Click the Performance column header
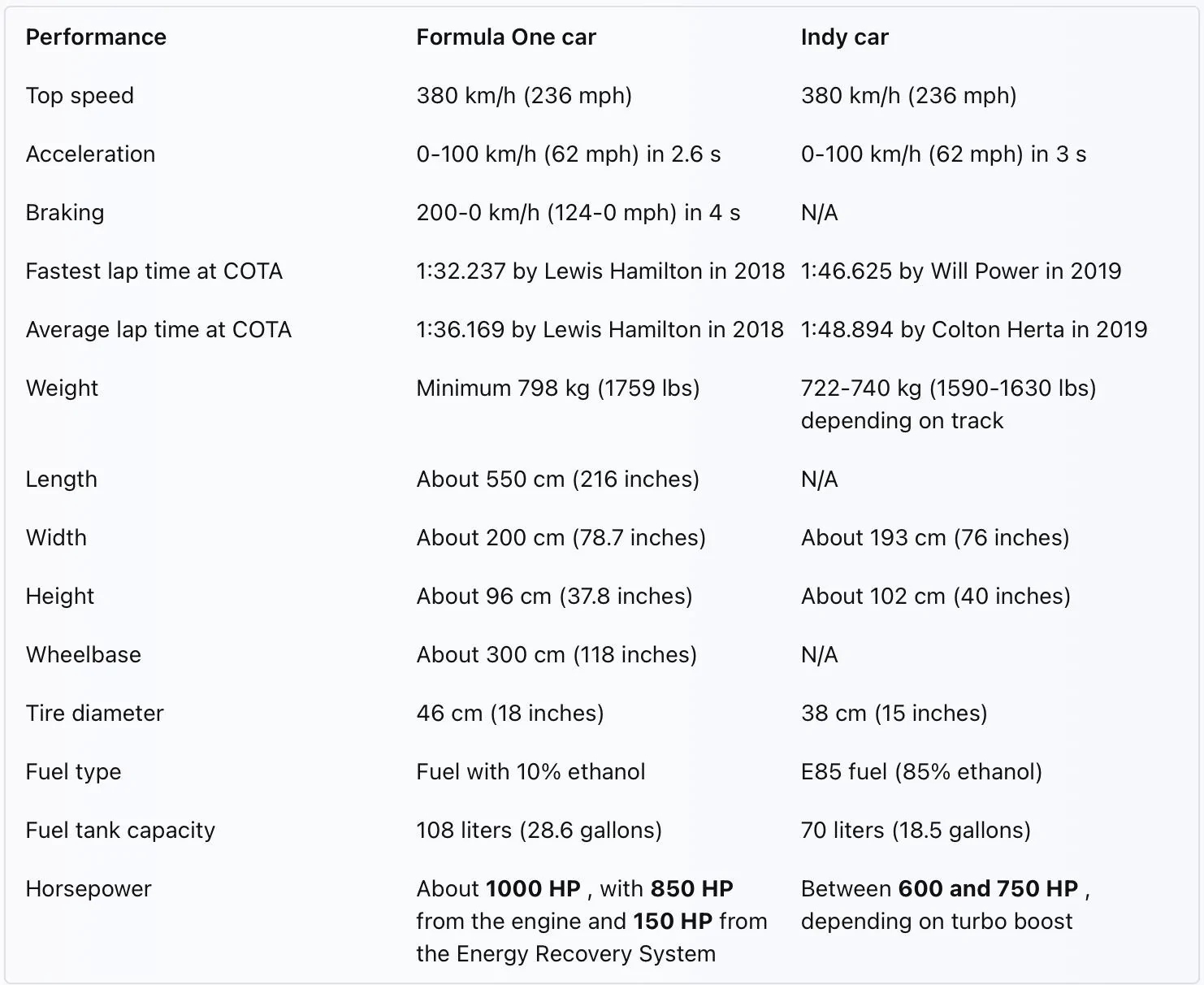 coord(96,37)
